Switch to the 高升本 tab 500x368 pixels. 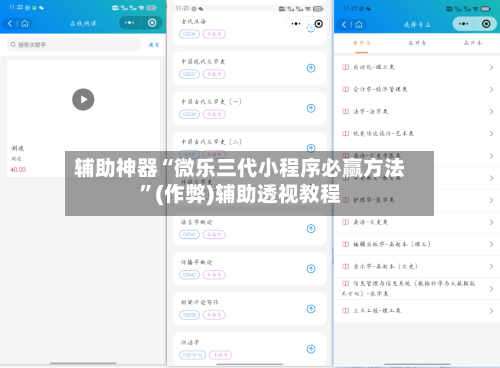tap(473, 43)
